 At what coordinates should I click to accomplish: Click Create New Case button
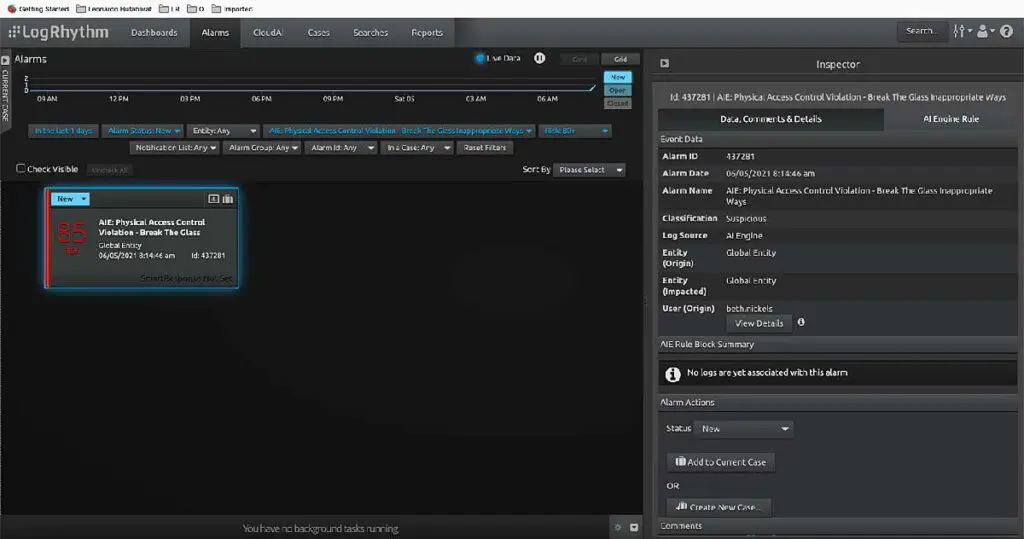coord(718,507)
